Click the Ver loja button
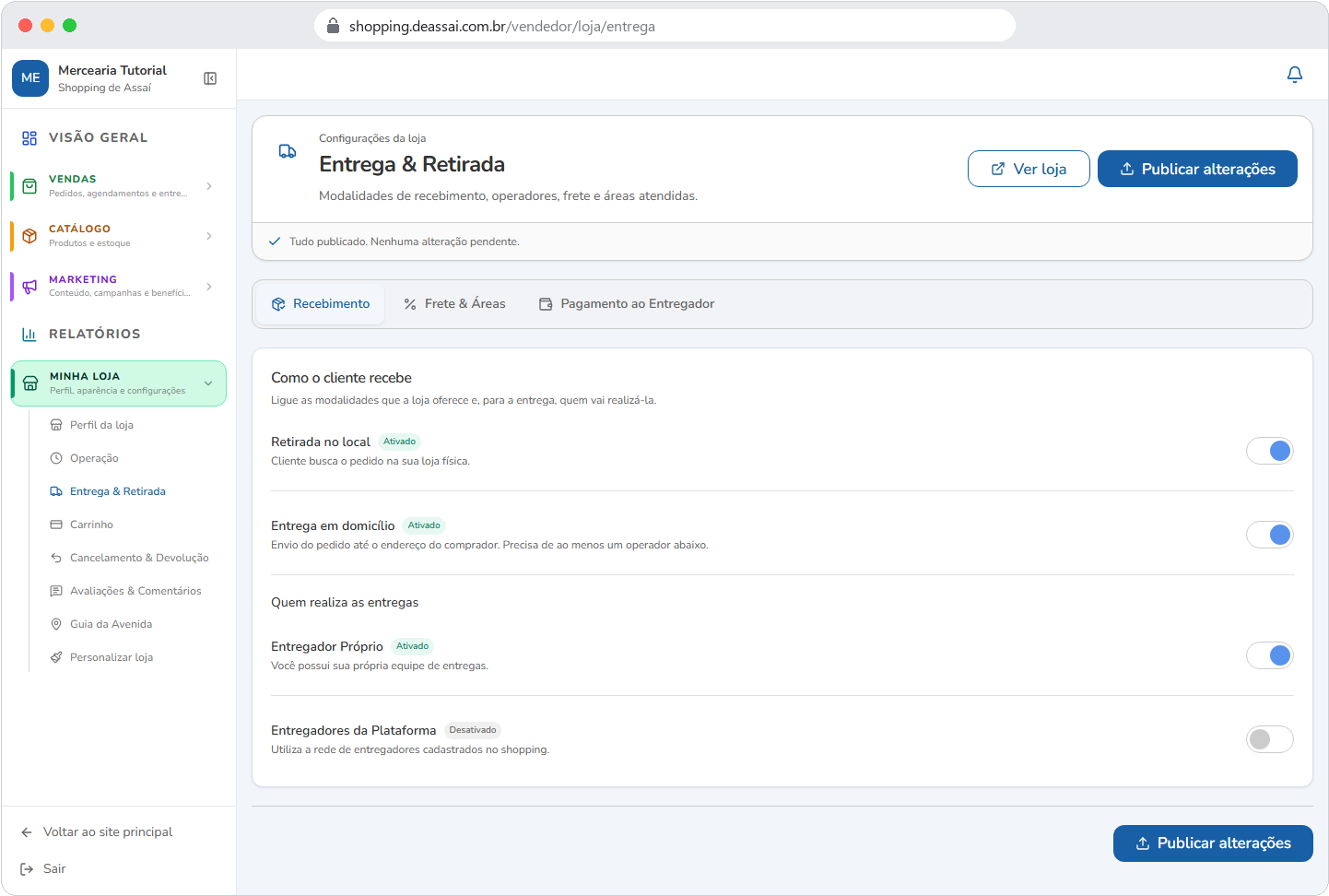 click(x=1029, y=169)
